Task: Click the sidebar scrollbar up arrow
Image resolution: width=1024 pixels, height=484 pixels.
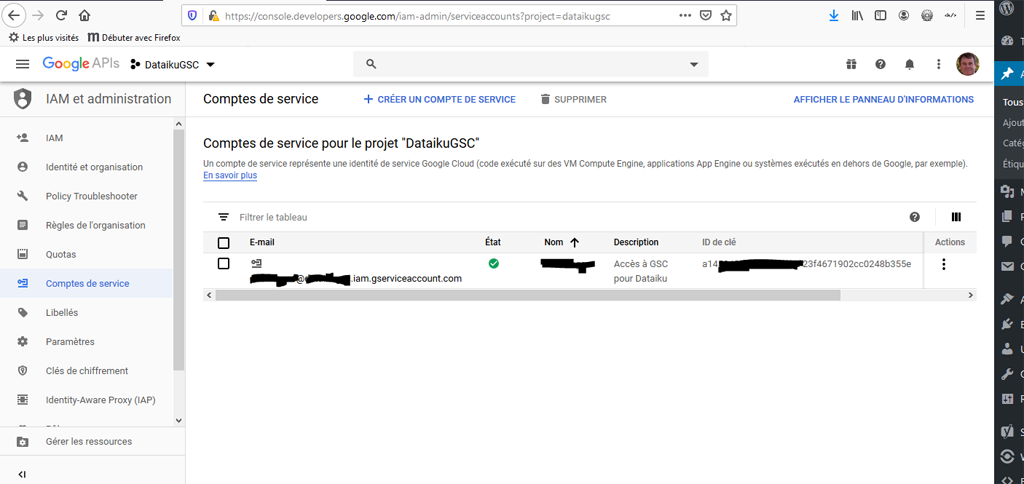Action: point(179,124)
